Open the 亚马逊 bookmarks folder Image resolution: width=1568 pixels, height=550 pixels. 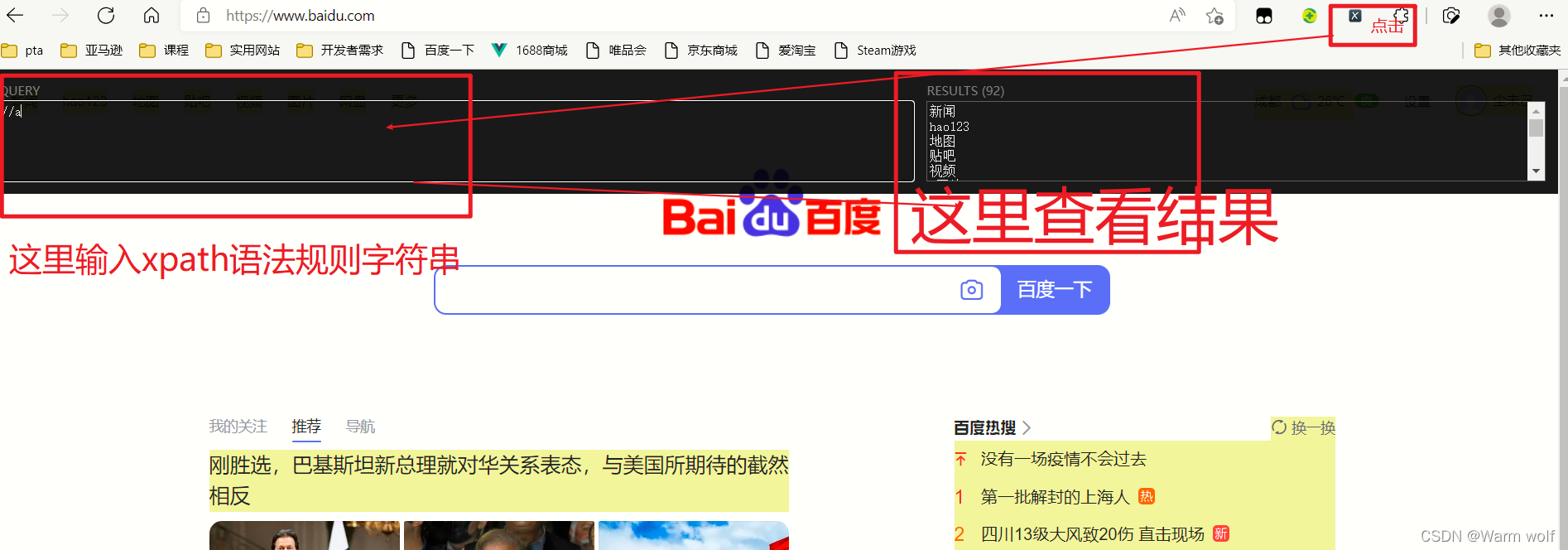tap(92, 51)
